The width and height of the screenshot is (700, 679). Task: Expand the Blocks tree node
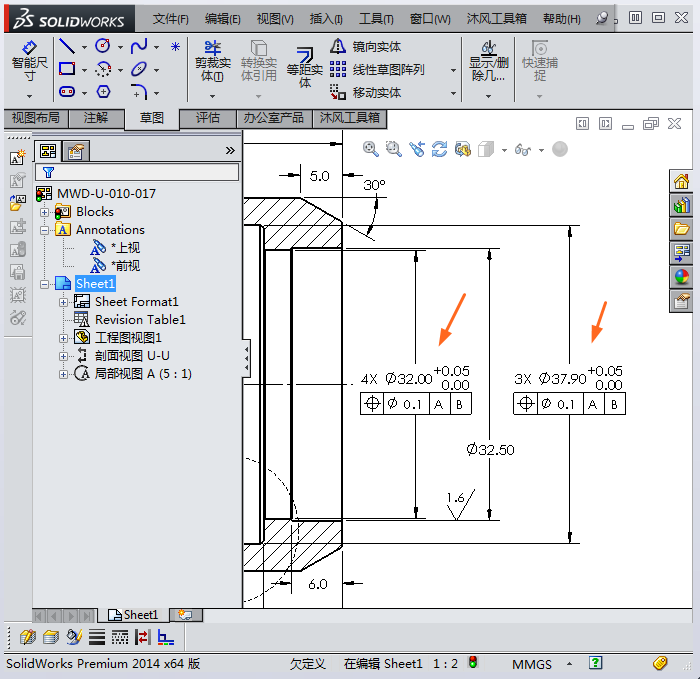tap(44, 212)
